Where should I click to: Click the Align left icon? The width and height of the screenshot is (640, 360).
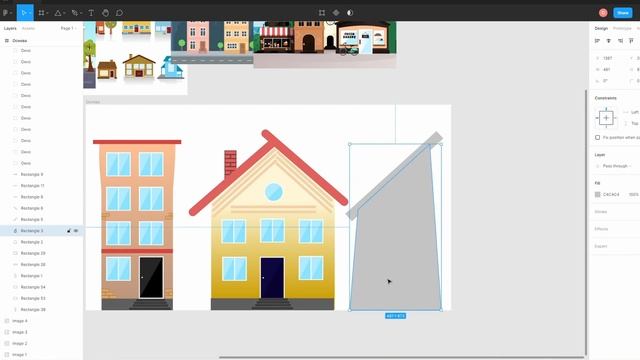click(x=597, y=41)
